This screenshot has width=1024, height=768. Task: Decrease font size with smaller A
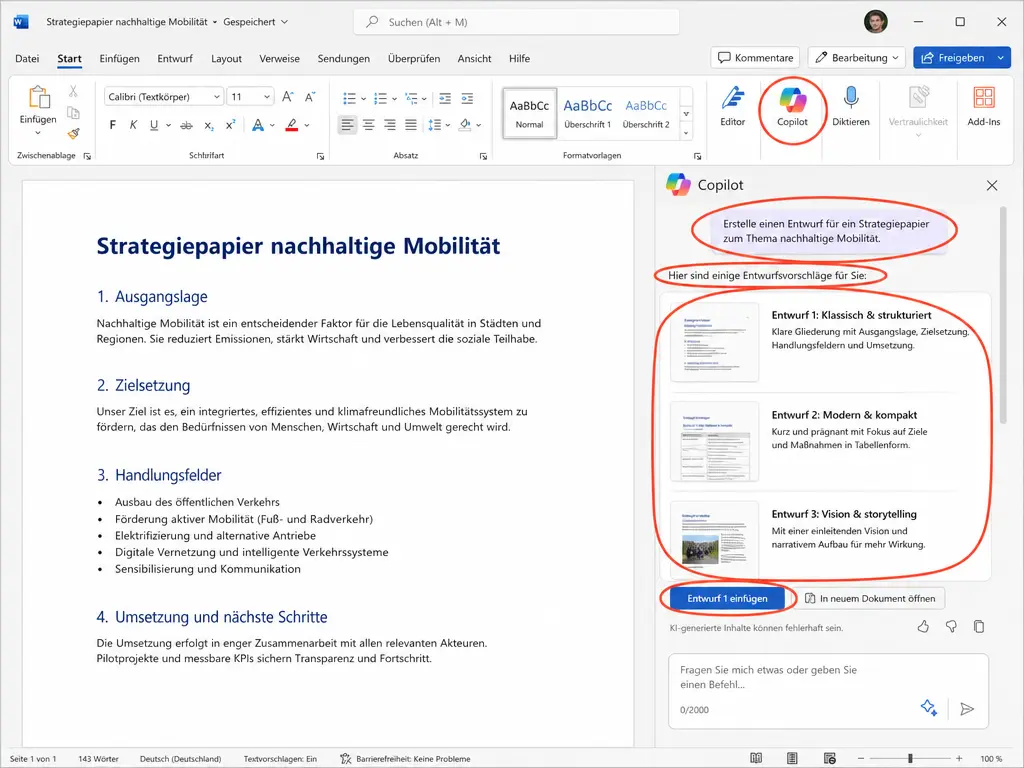(310, 97)
